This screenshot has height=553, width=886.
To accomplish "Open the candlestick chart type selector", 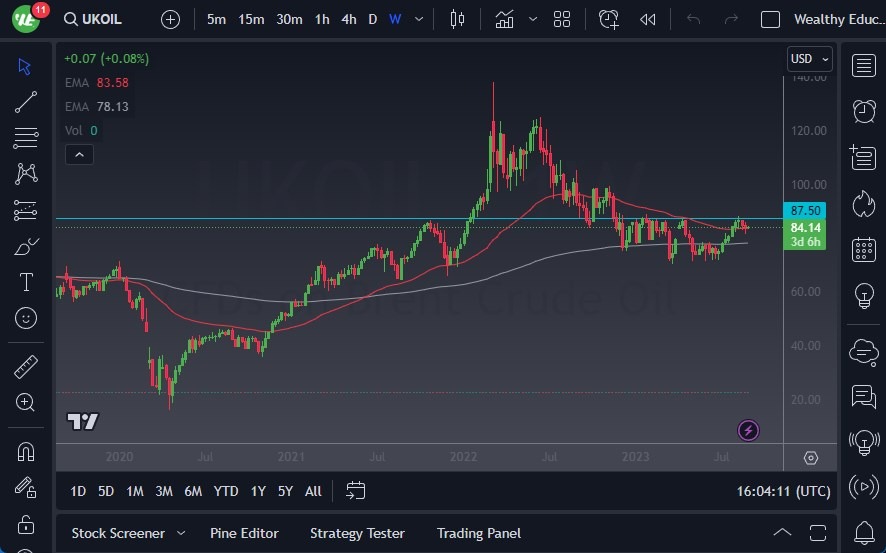I will [x=458, y=19].
